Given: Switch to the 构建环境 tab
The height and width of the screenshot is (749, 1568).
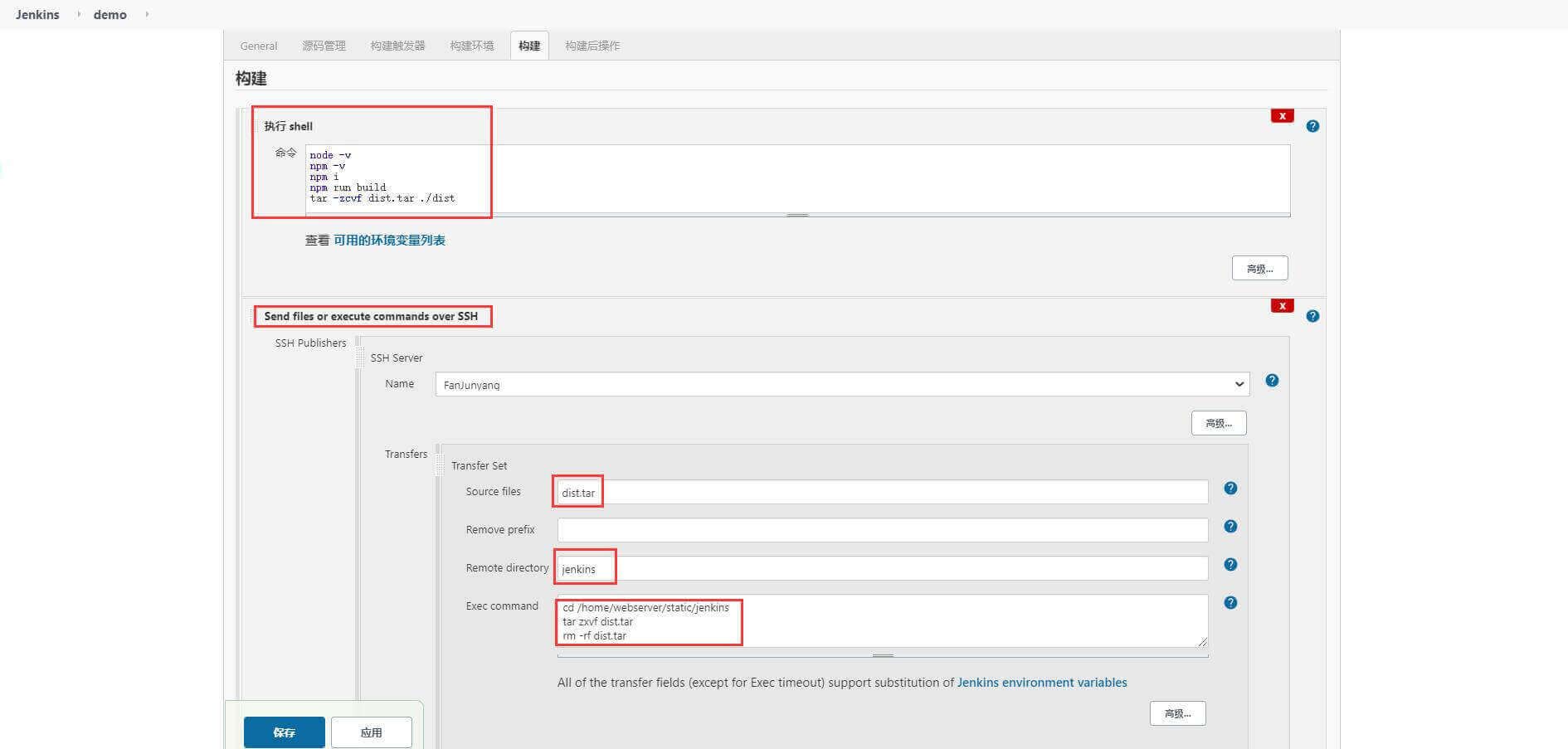Looking at the screenshot, I should 471,46.
